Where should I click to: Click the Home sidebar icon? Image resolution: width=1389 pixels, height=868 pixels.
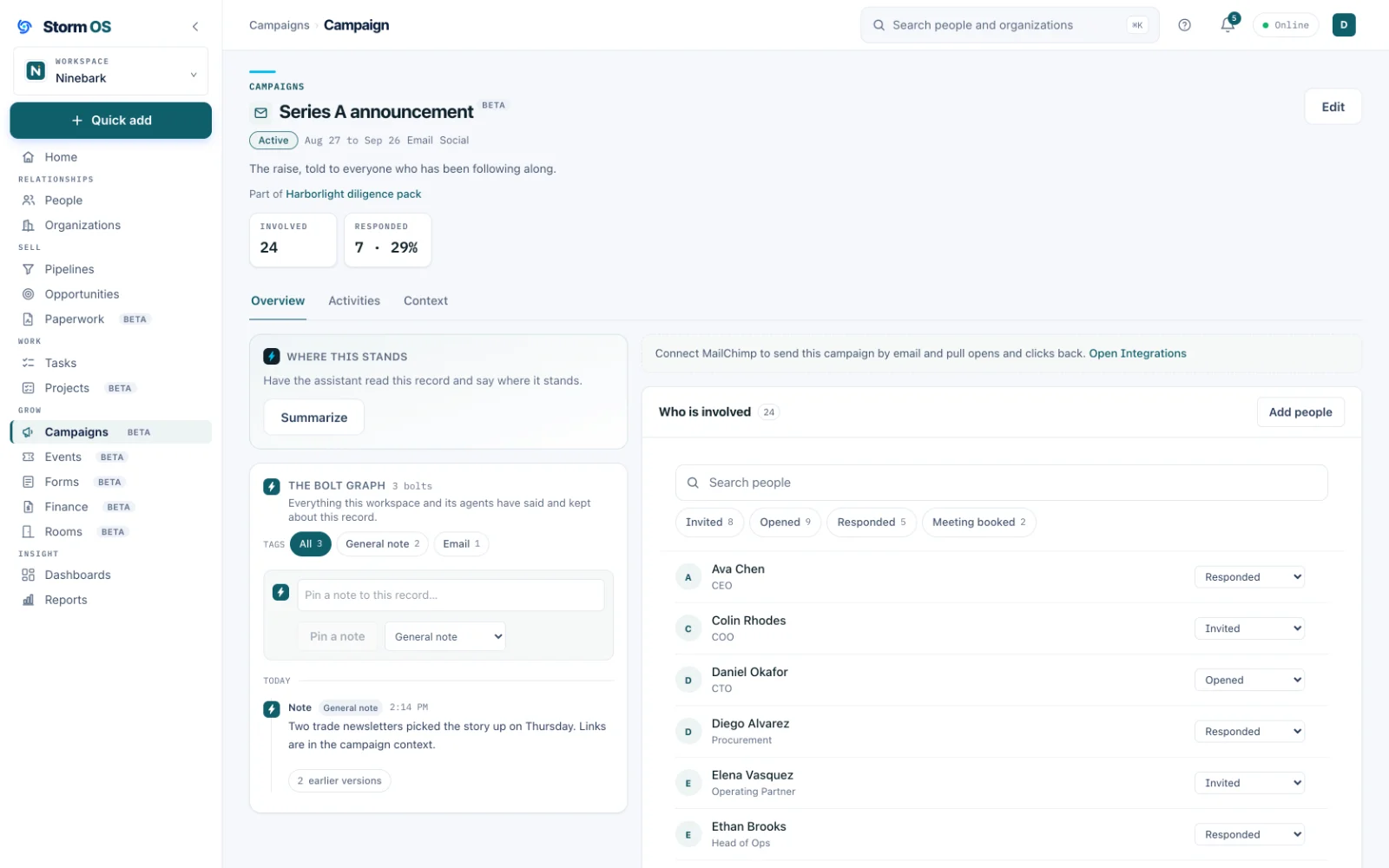pyautogui.click(x=29, y=157)
